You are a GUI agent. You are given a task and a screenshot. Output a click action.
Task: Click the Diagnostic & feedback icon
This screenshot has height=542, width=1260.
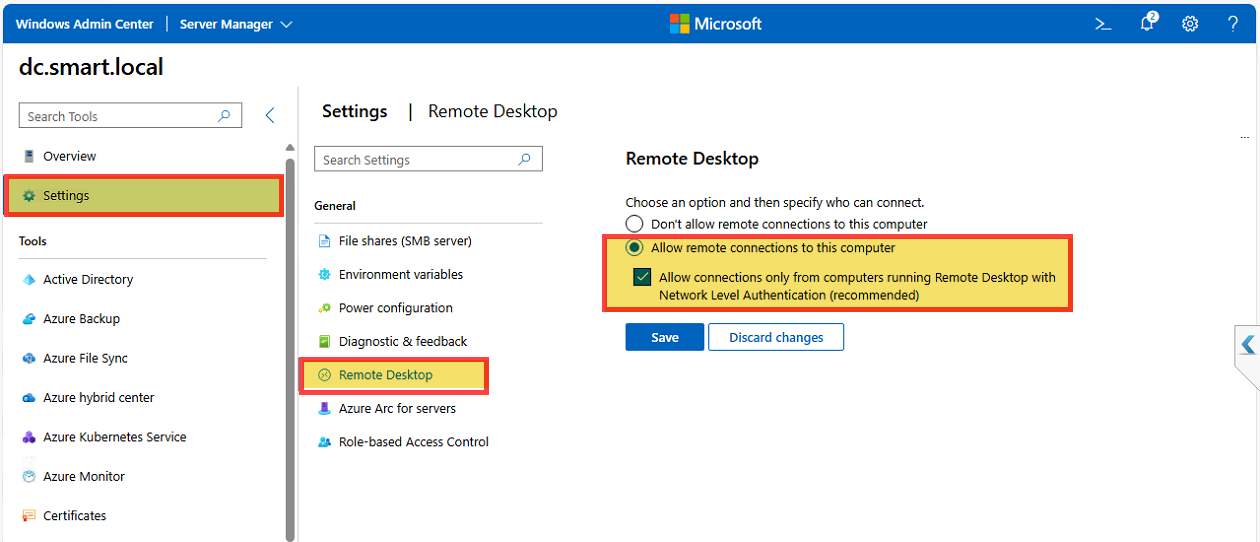324,341
